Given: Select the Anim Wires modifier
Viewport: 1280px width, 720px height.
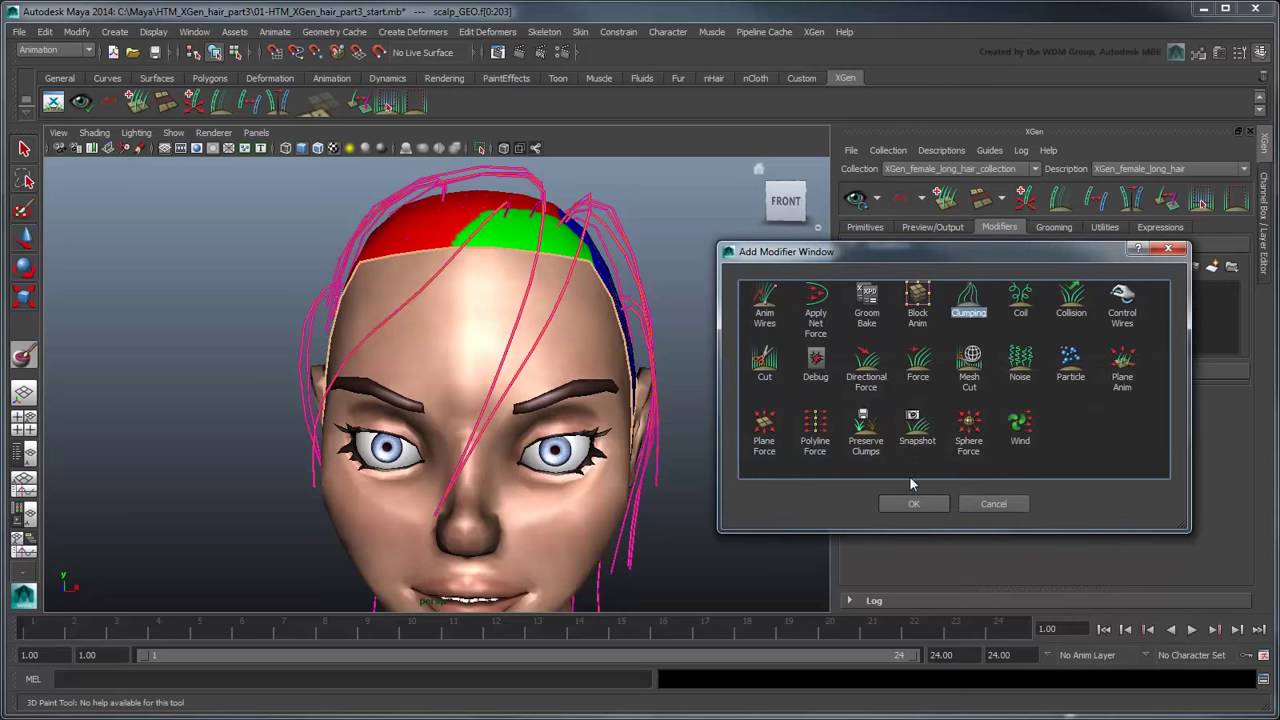Looking at the screenshot, I should point(764,306).
